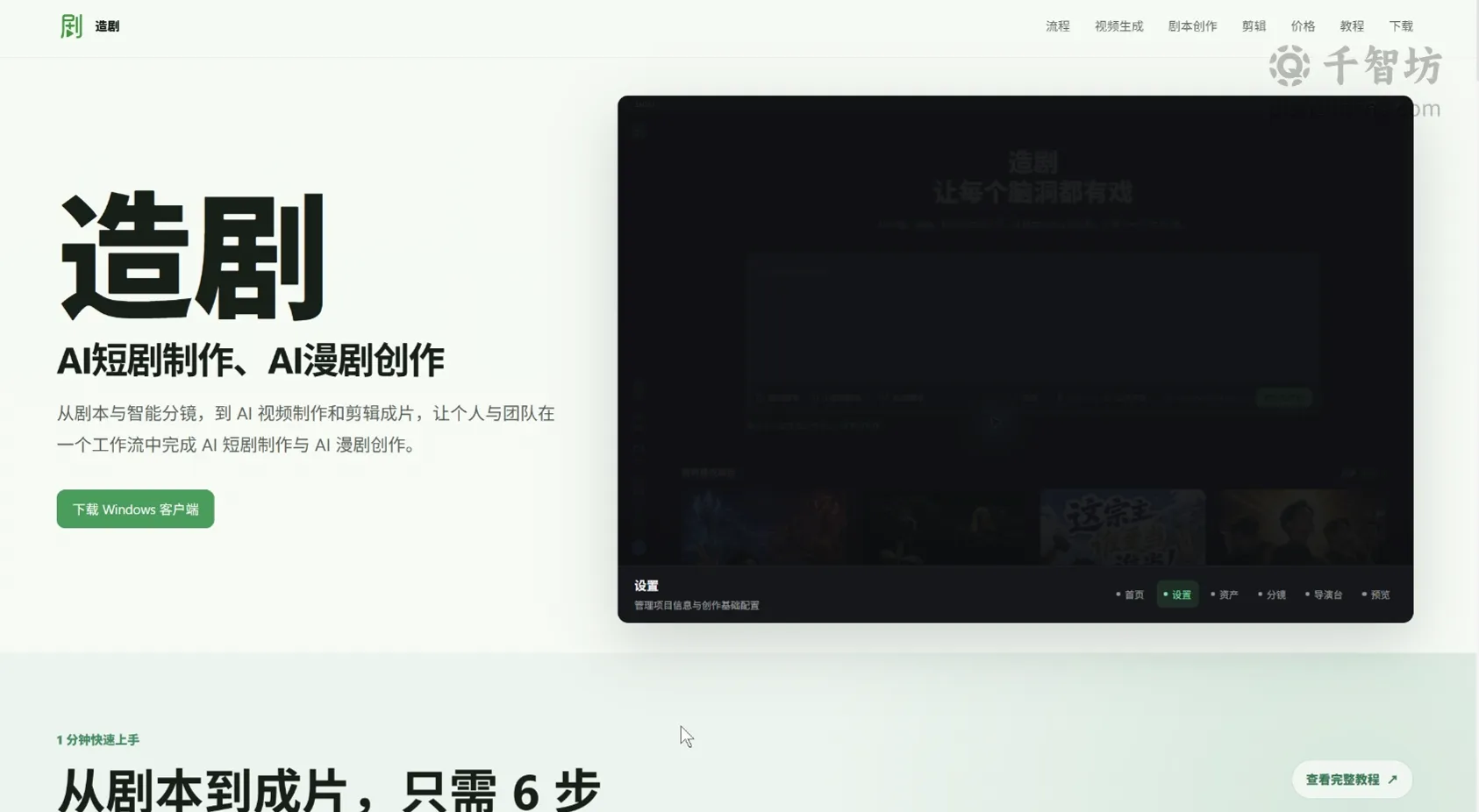Select the highlighted 设置 preview tab
This screenshot has height=812, width=1479.
[1177, 595]
